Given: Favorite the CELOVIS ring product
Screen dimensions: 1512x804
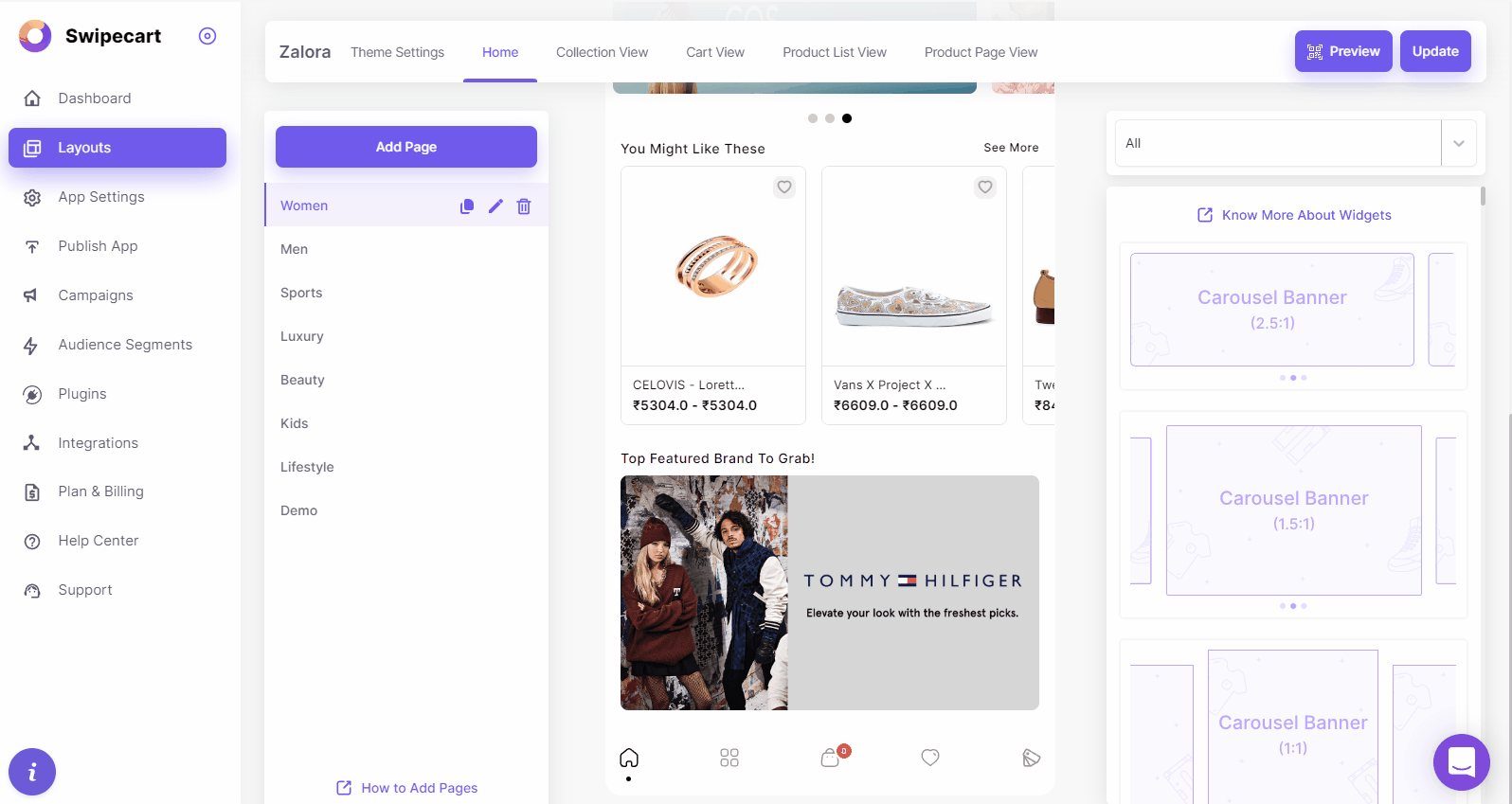Looking at the screenshot, I should click(x=784, y=188).
